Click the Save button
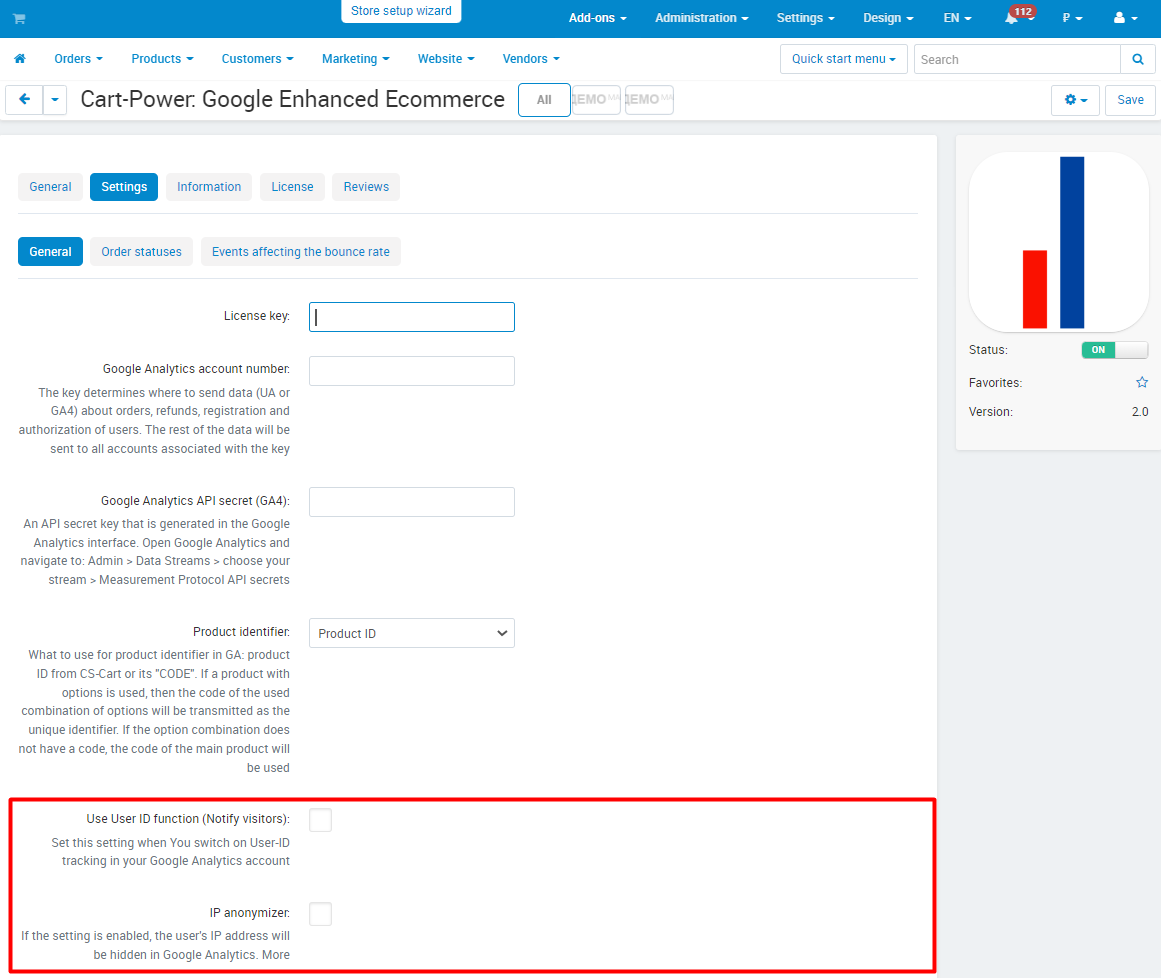 point(1130,100)
